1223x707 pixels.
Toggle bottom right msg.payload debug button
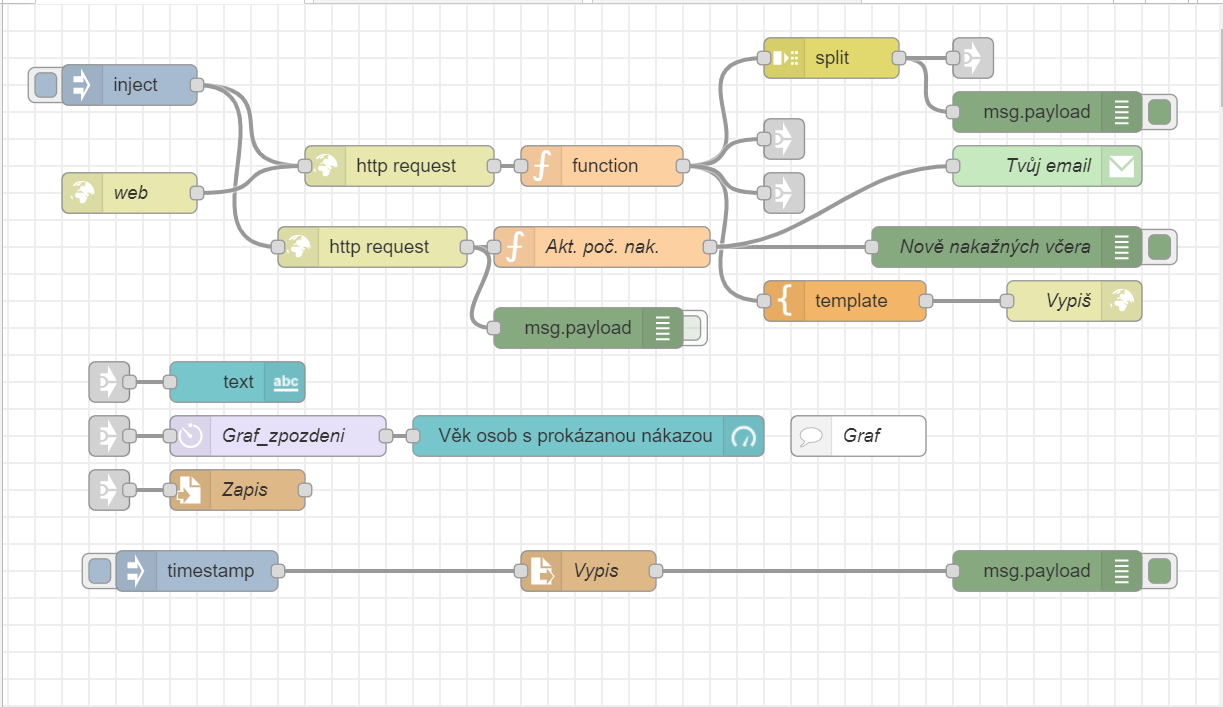[x=1159, y=571]
